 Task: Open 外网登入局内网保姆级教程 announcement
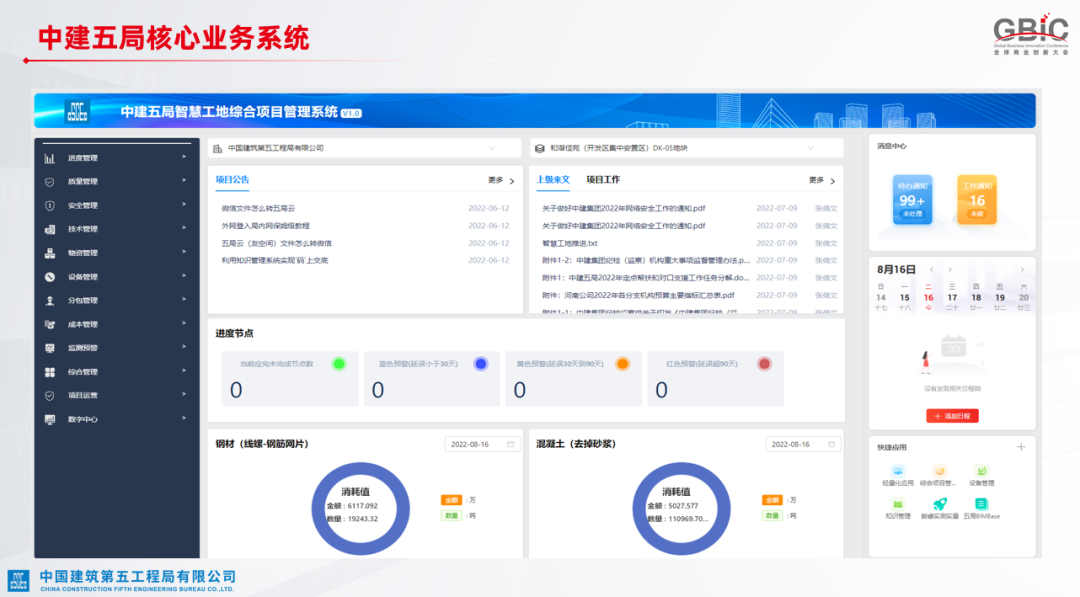pos(265,226)
